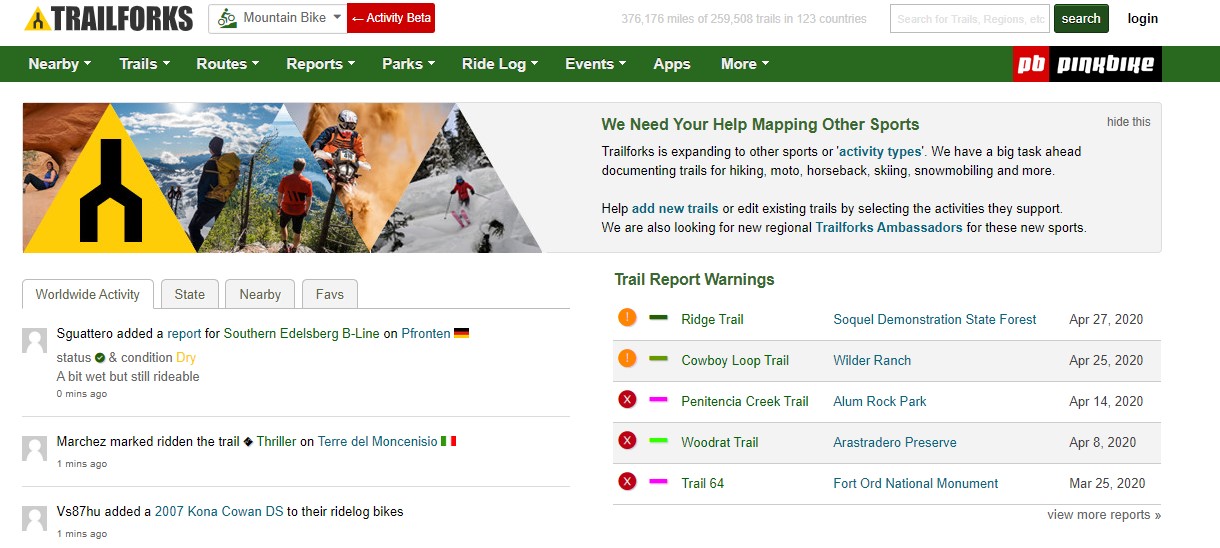
Task: Open Southern Edelsberg B-Line trail link
Action: point(301,334)
